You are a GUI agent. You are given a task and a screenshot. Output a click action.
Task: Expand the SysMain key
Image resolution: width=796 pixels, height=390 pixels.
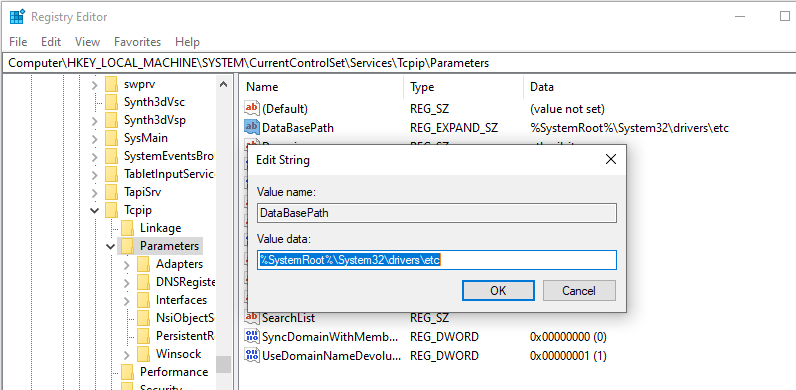coord(95,139)
